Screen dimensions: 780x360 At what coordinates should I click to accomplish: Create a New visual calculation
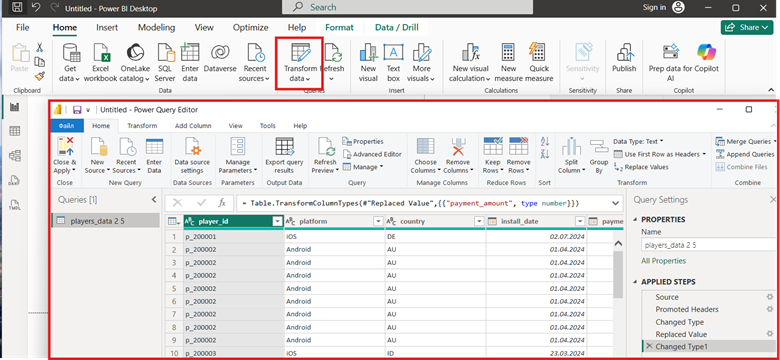coord(470,63)
